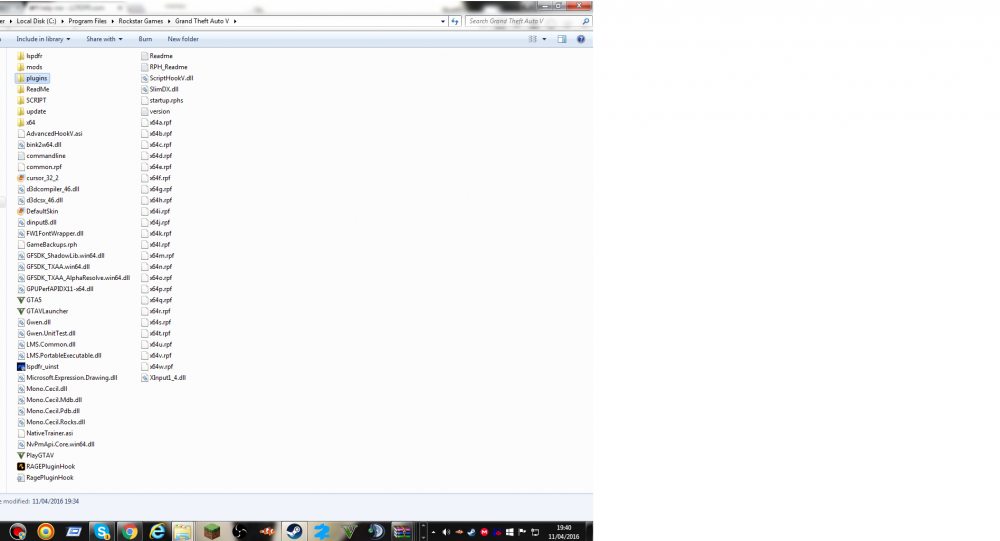This screenshot has width=1000, height=541.
Task: Open the Share with dropdown
Action: coord(104,39)
